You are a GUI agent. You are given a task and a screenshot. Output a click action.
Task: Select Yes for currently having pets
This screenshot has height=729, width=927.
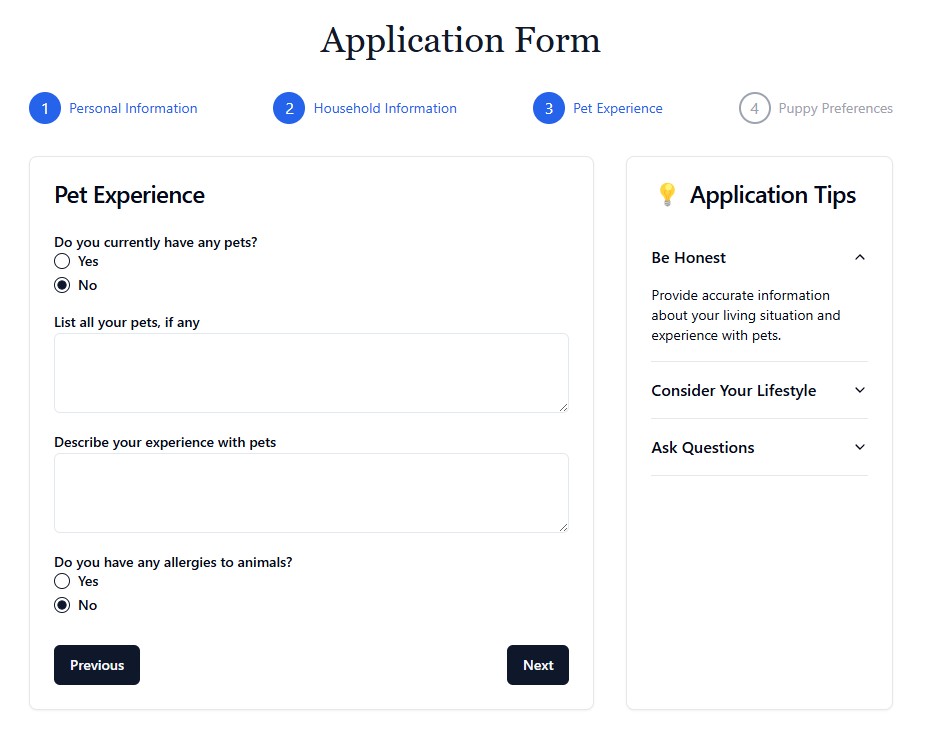click(x=62, y=261)
